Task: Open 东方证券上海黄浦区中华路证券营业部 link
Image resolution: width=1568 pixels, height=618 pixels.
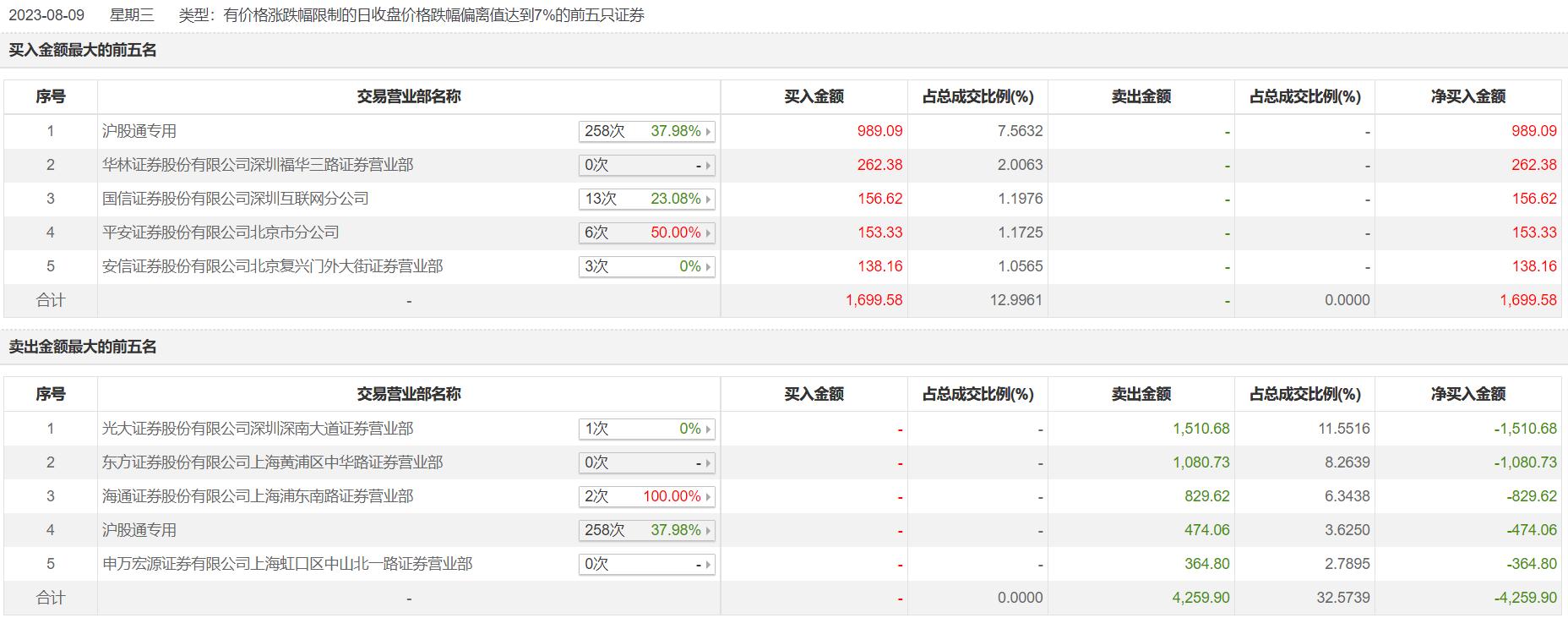Action: (x=273, y=462)
